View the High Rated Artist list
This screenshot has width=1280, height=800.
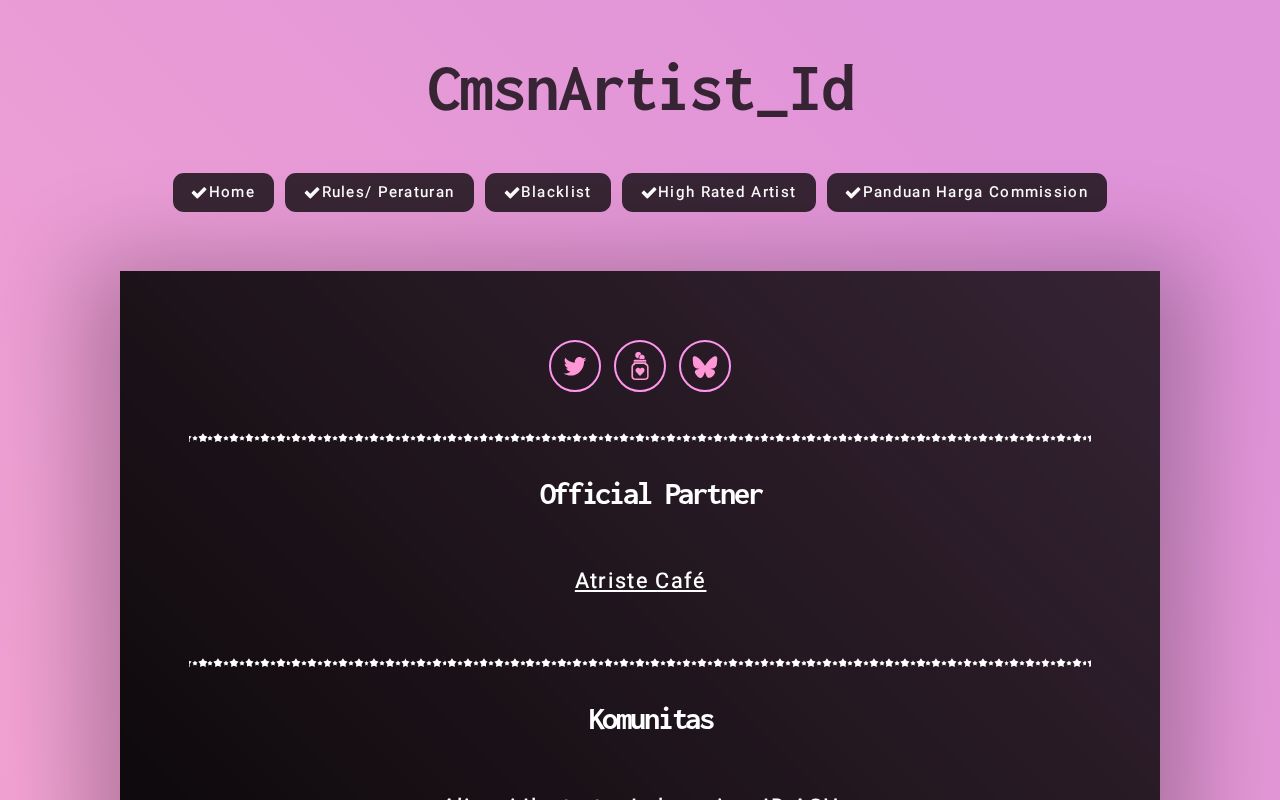pyautogui.click(x=719, y=192)
